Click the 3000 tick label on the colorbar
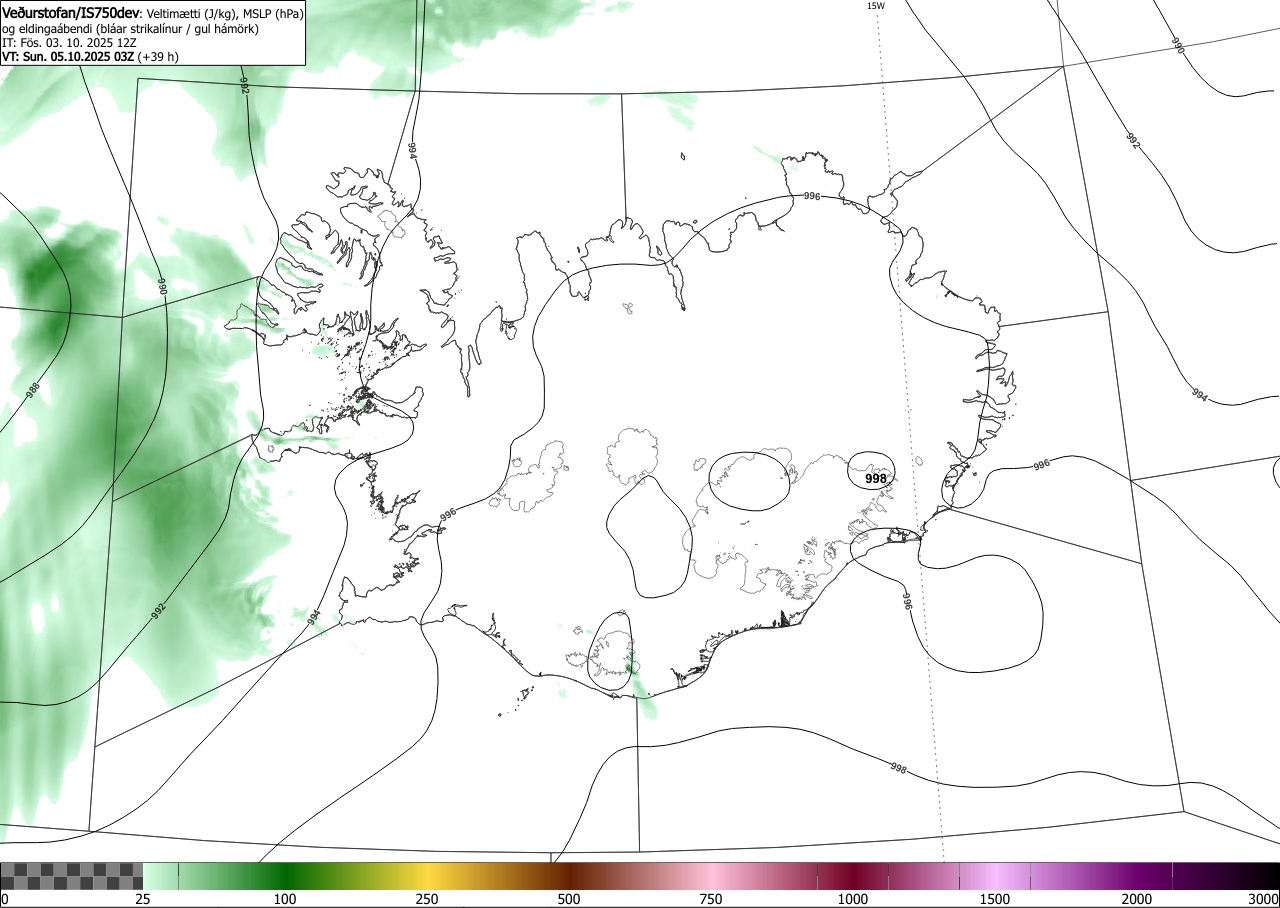The height and width of the screenshot is (908, 1280). (x=1263, y=899)
